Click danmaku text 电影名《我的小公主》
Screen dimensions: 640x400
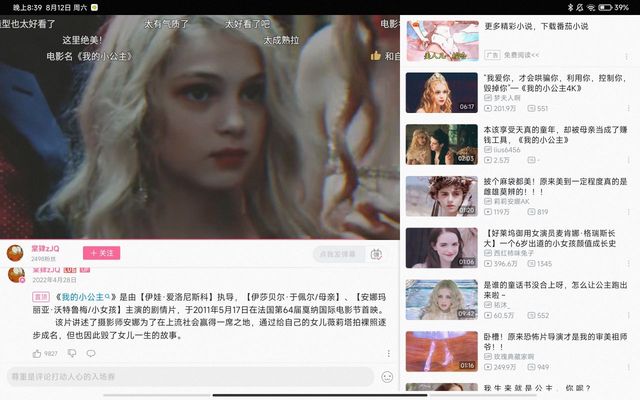click(x=89, y=56)
